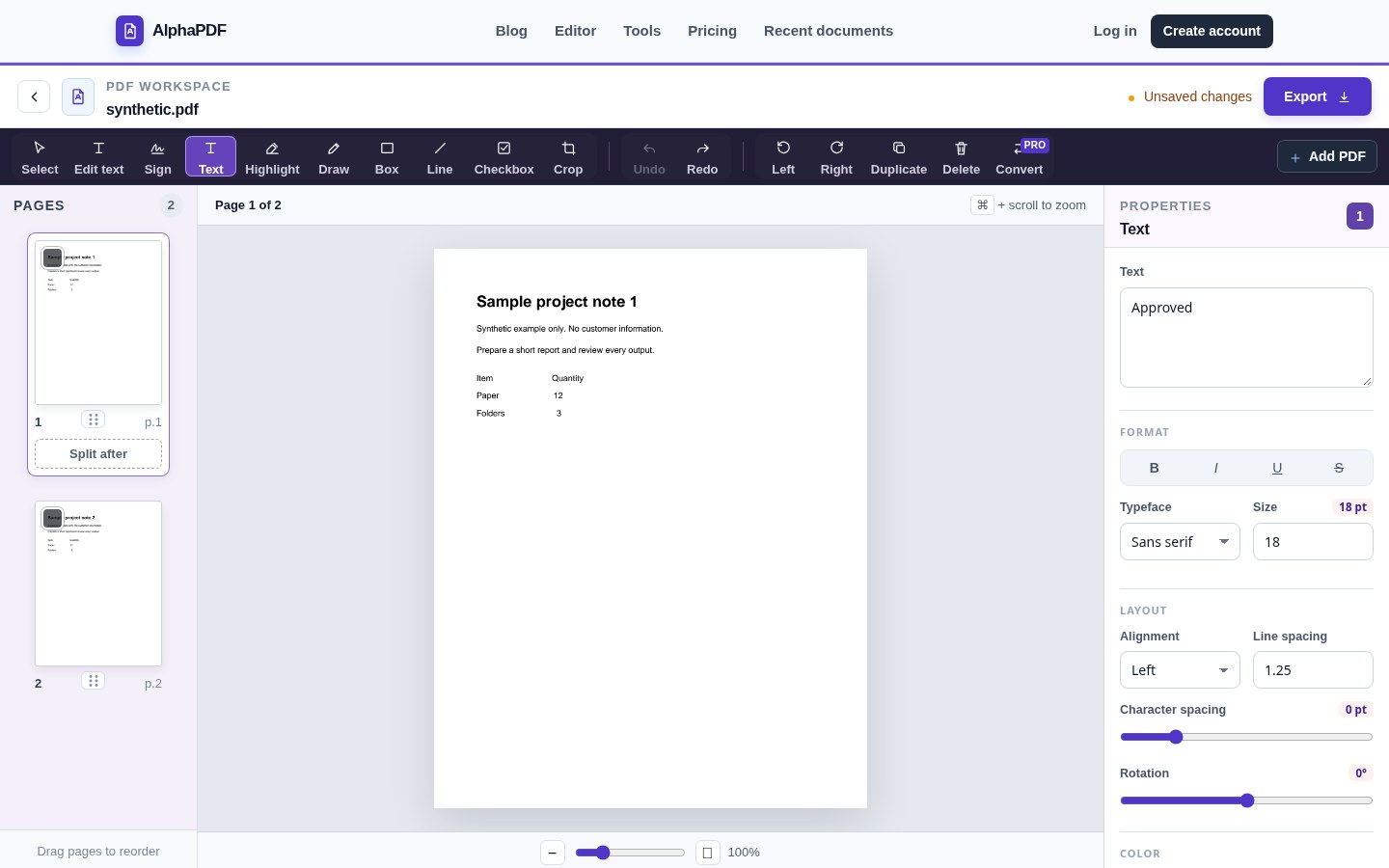
Task: Open the PRO Convert tool
Action: pos(1020,156)
